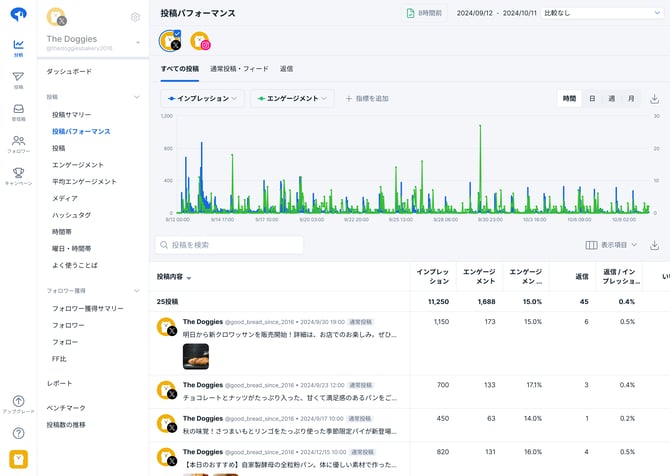
Task: Open the 受信箱 inbox icon
Action: pyautogui.click(x=18, y=110)
